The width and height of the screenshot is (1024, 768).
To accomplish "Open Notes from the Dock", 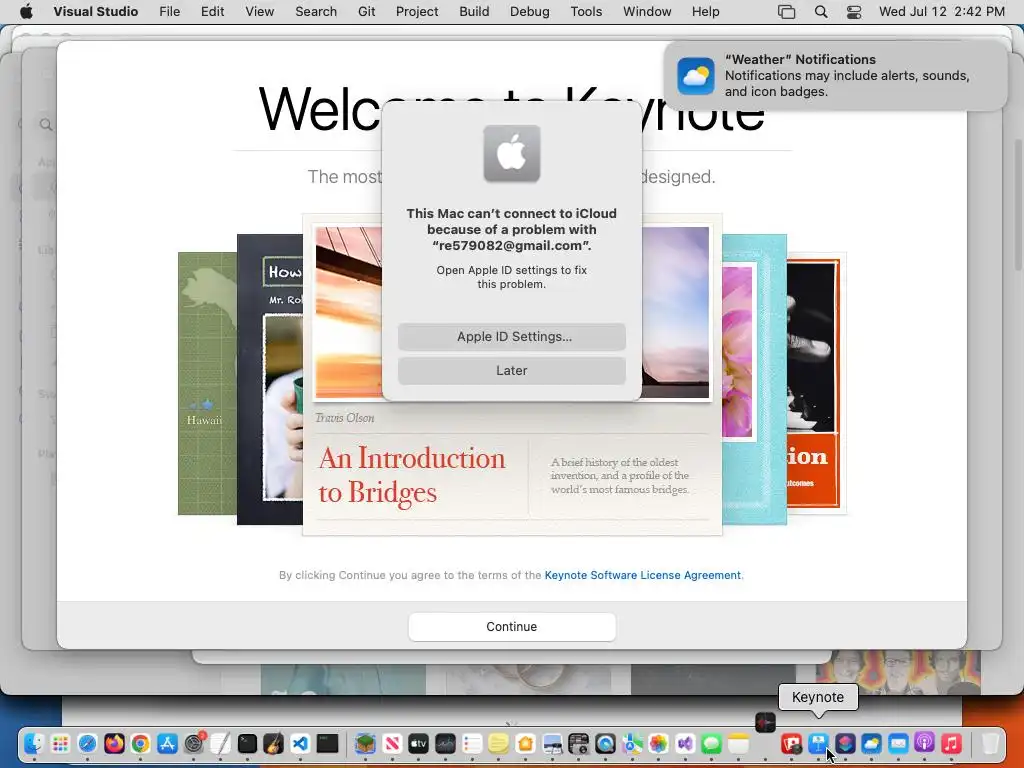I will coord(739,743).
